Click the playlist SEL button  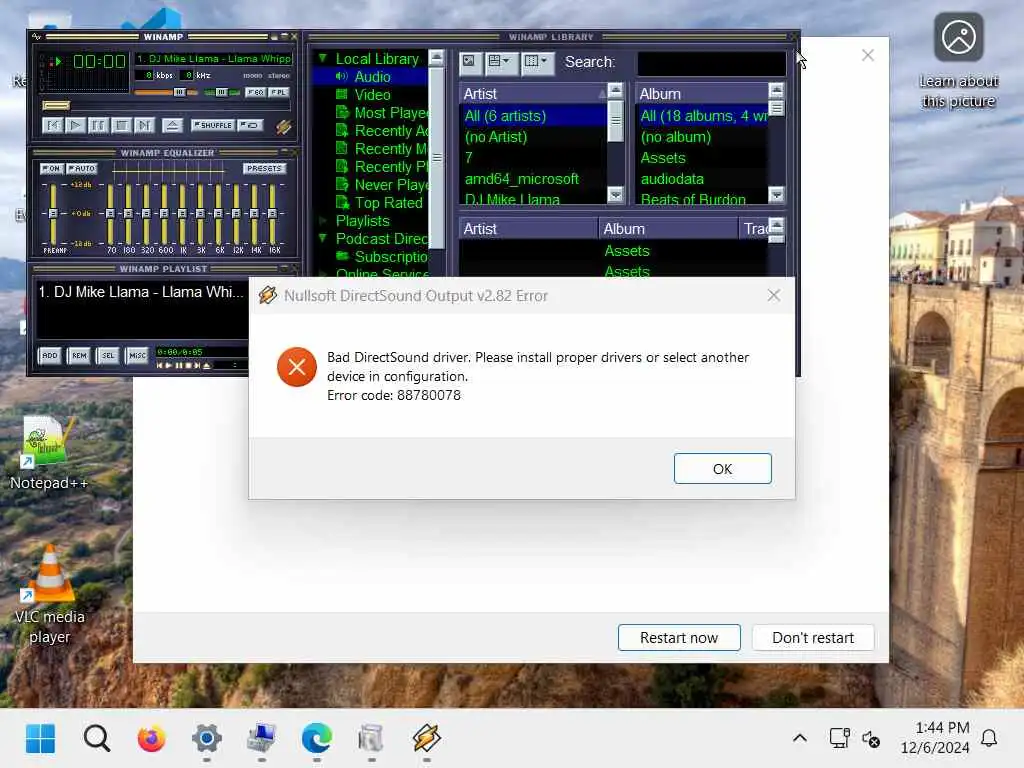[108, 355]
